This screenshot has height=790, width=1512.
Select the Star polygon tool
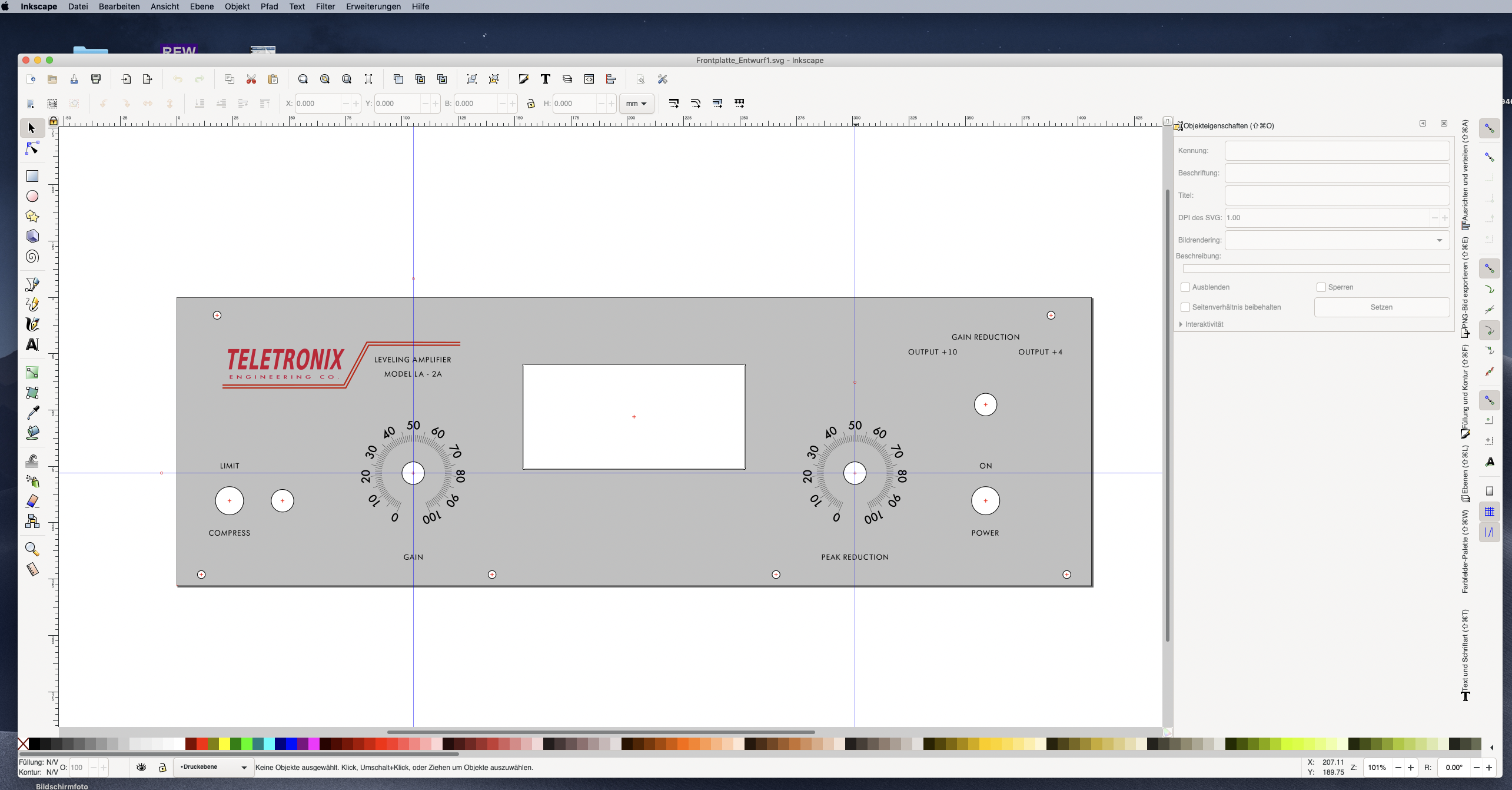pyautogui.click(x=32, y=216)
